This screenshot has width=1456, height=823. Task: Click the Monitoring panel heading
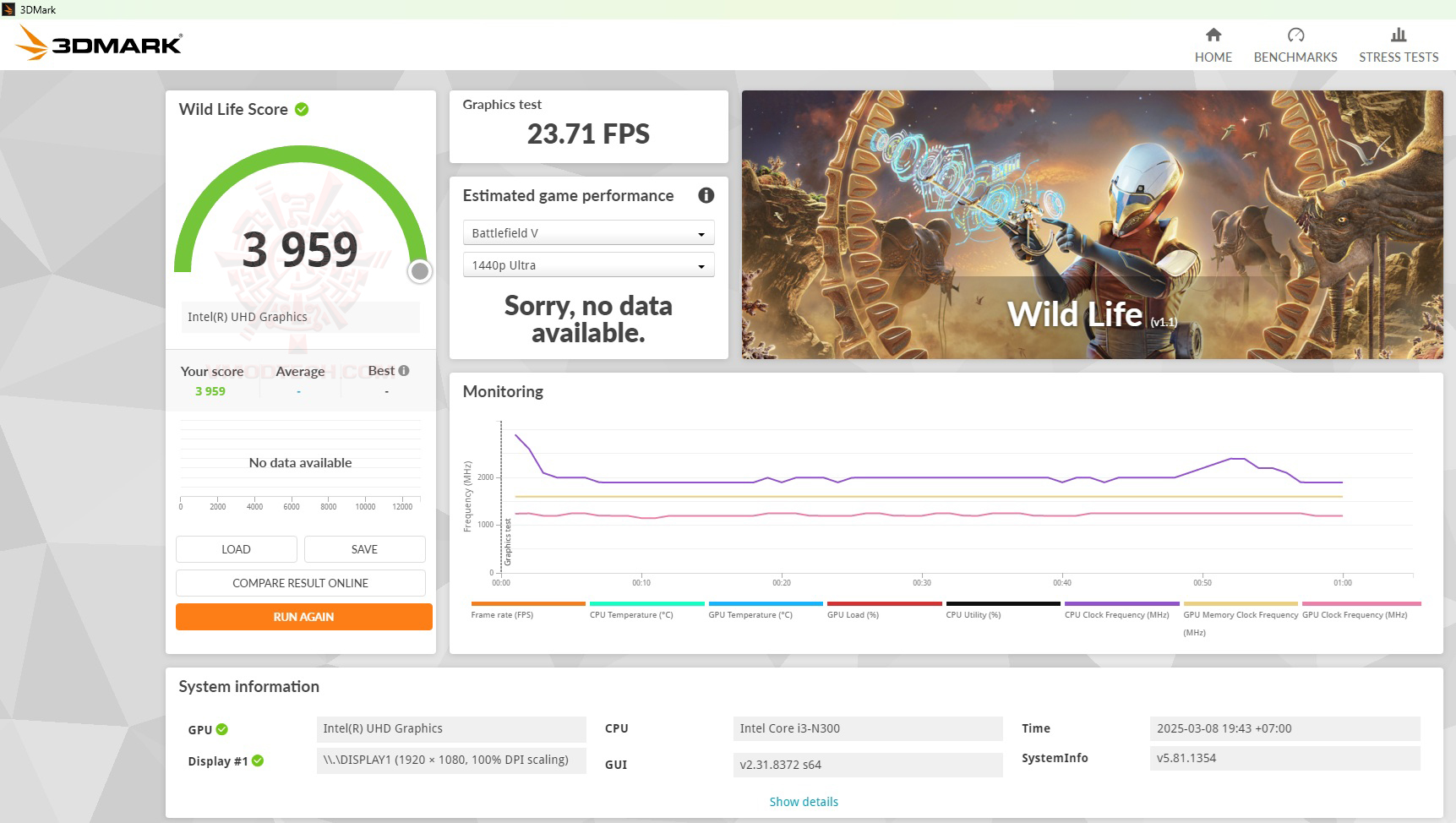[503, 391]
